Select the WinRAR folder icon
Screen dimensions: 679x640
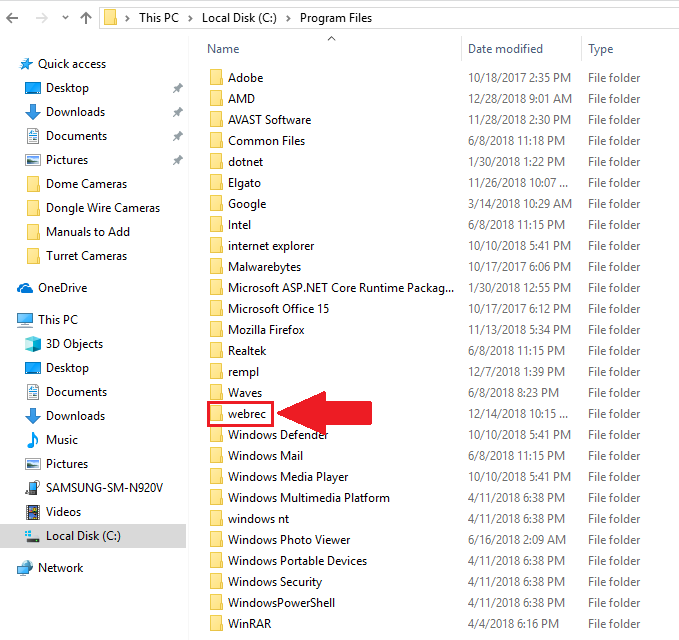pyautogui.click(x=216, y=624)
